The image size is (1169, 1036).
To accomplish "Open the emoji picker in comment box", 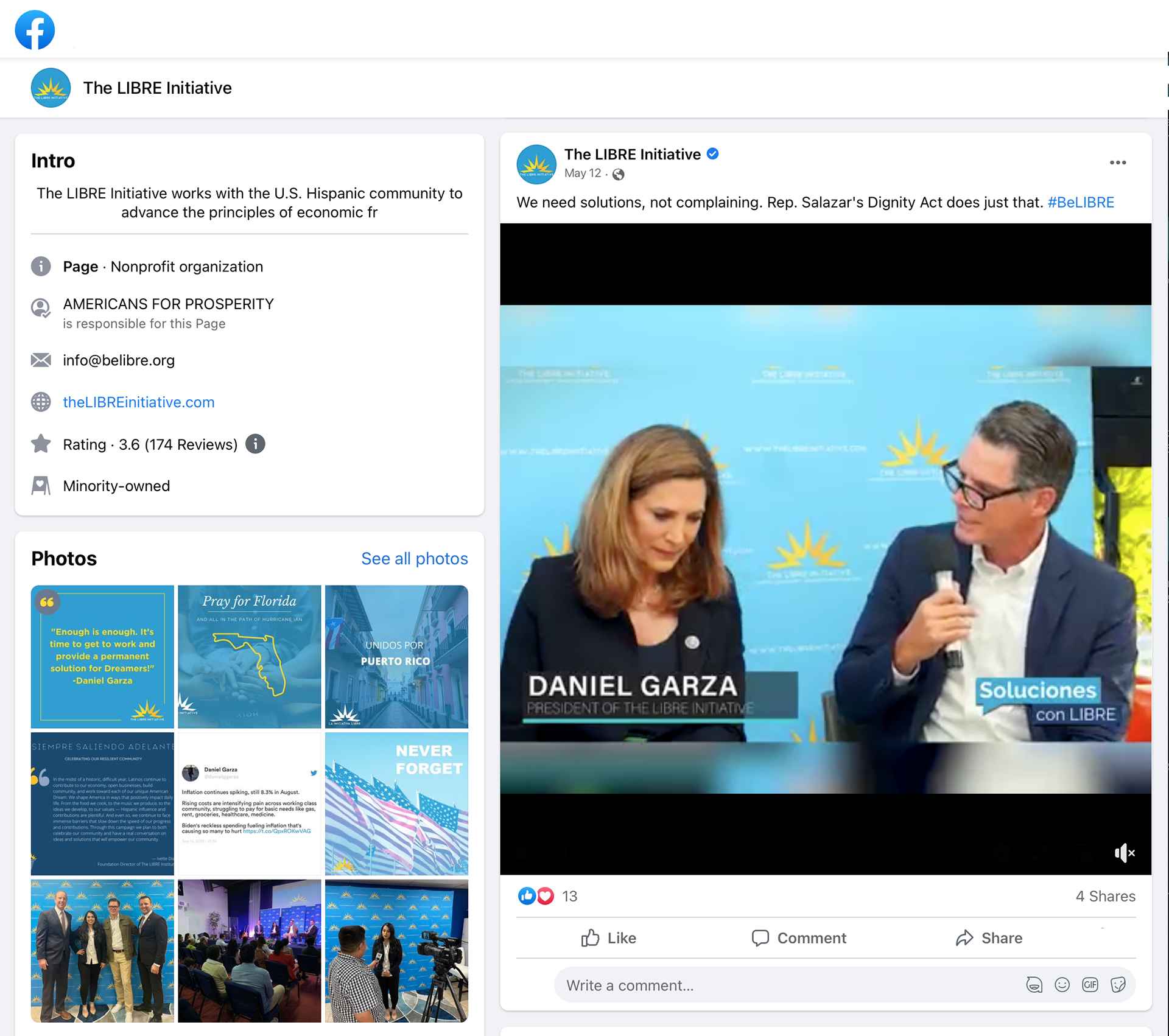I will coord(1062,985).
